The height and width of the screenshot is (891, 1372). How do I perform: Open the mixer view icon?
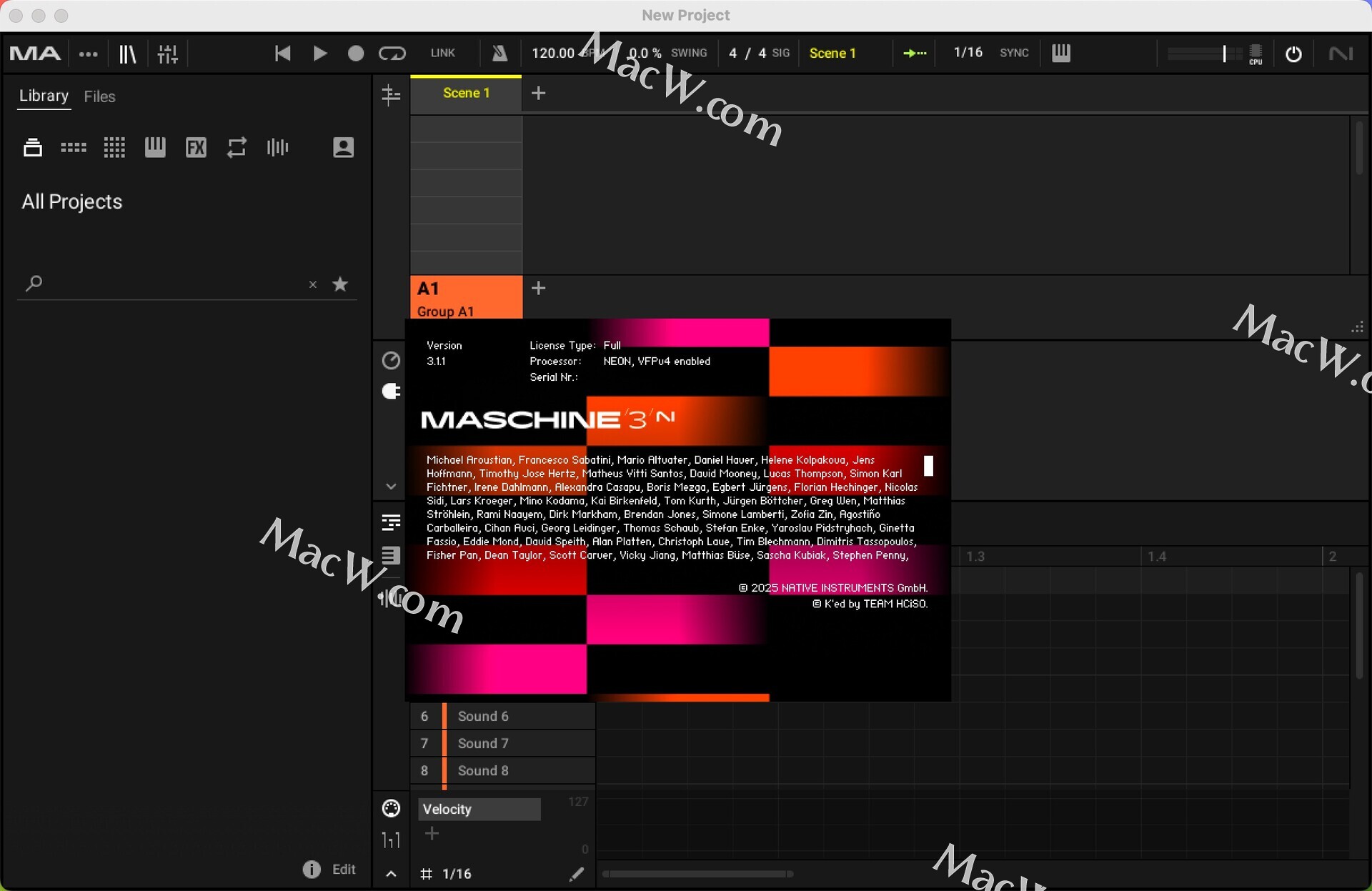click(168, 54)
